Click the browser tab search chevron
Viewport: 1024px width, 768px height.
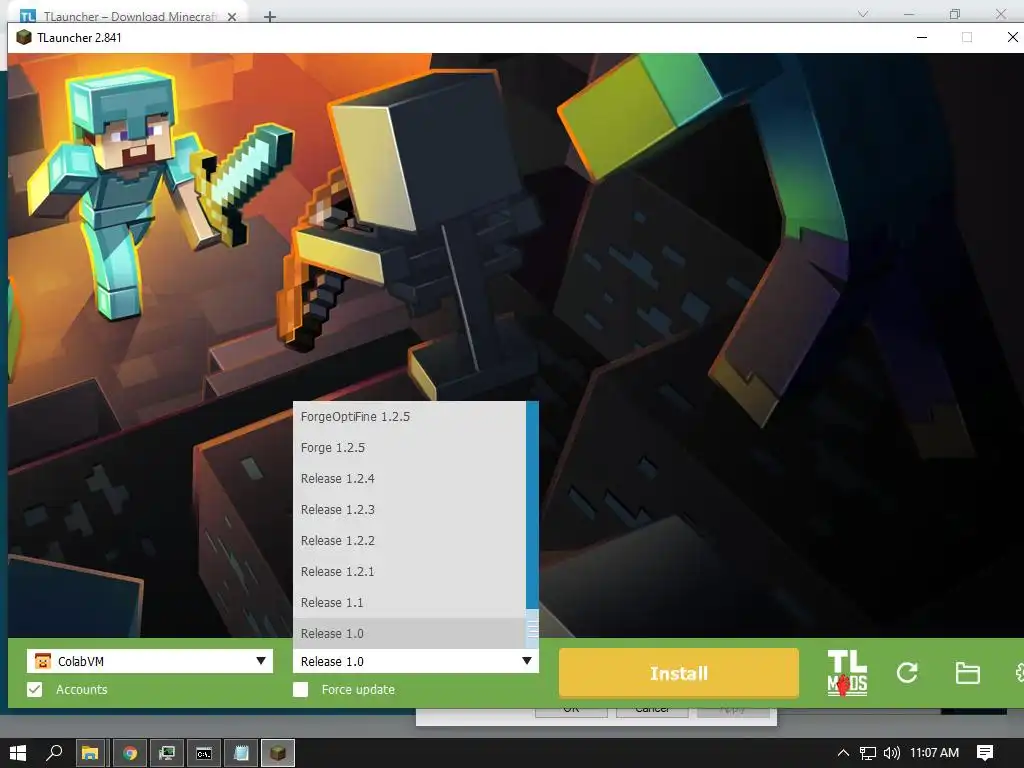pos(863,14)
